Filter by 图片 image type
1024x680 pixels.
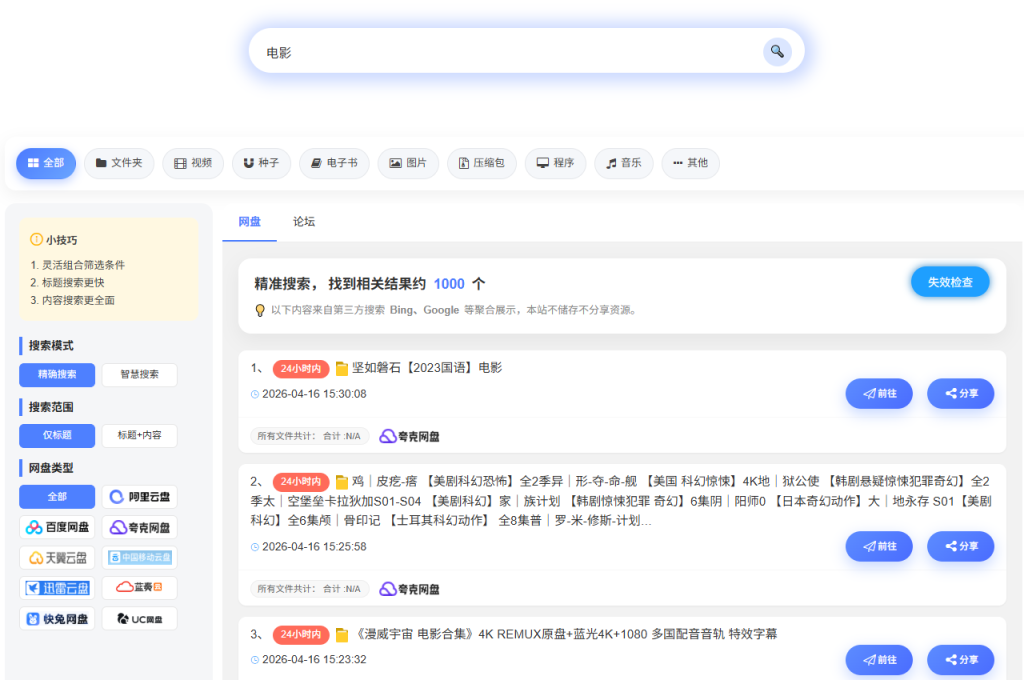pyautogui.click(x=408, y=163)
